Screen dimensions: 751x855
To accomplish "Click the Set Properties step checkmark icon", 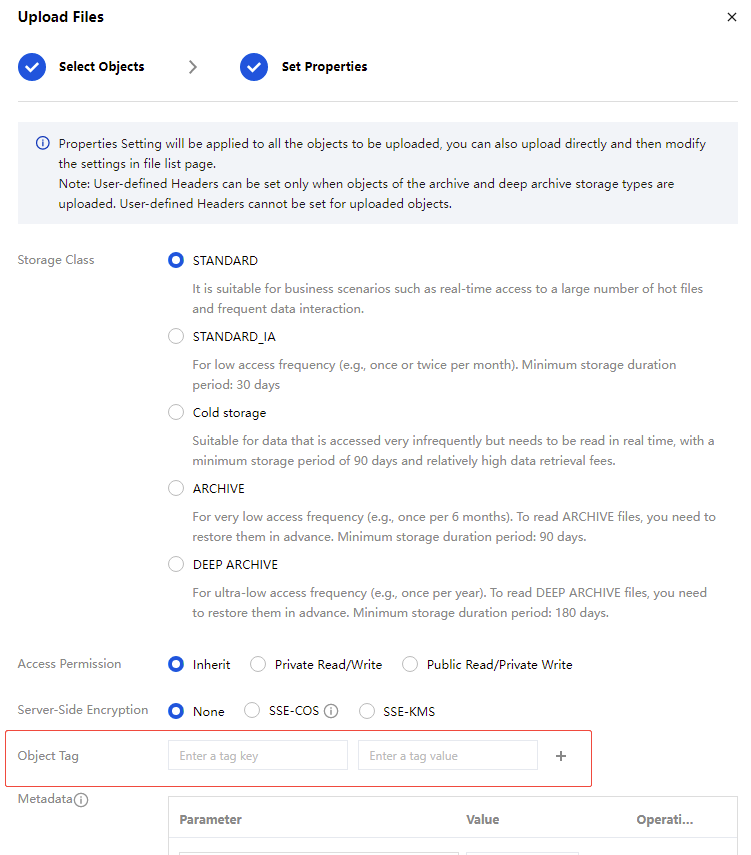I will click(x=254, y=67).
